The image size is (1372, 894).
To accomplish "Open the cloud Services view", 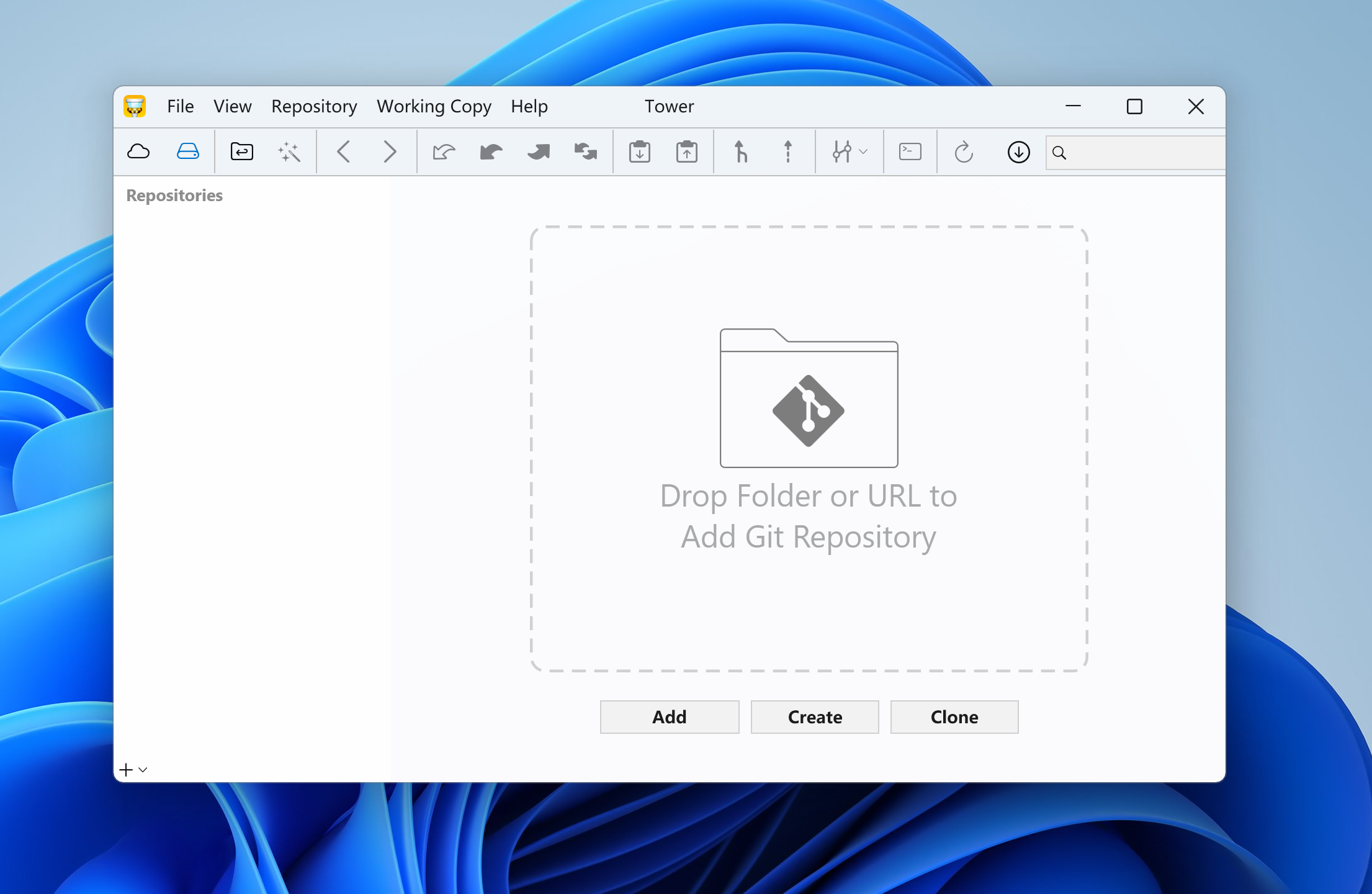I will [x=138, y=151].
